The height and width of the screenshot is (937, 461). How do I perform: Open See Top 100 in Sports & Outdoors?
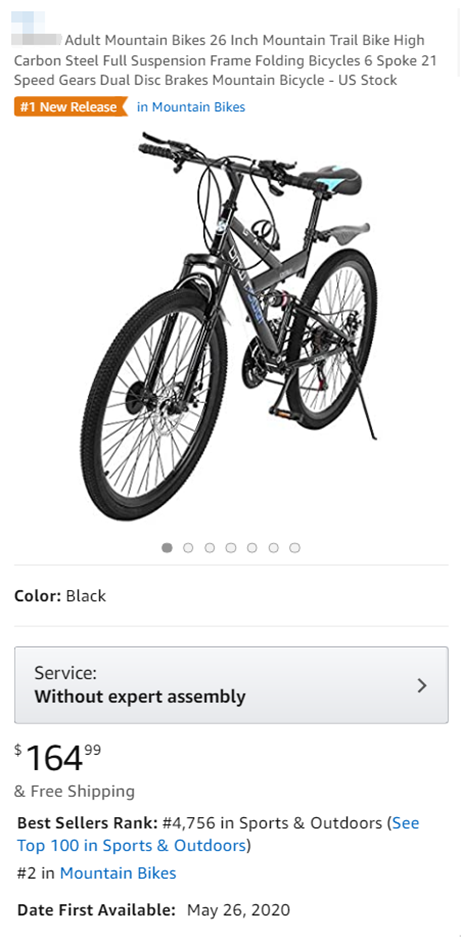tap(218, 834)
